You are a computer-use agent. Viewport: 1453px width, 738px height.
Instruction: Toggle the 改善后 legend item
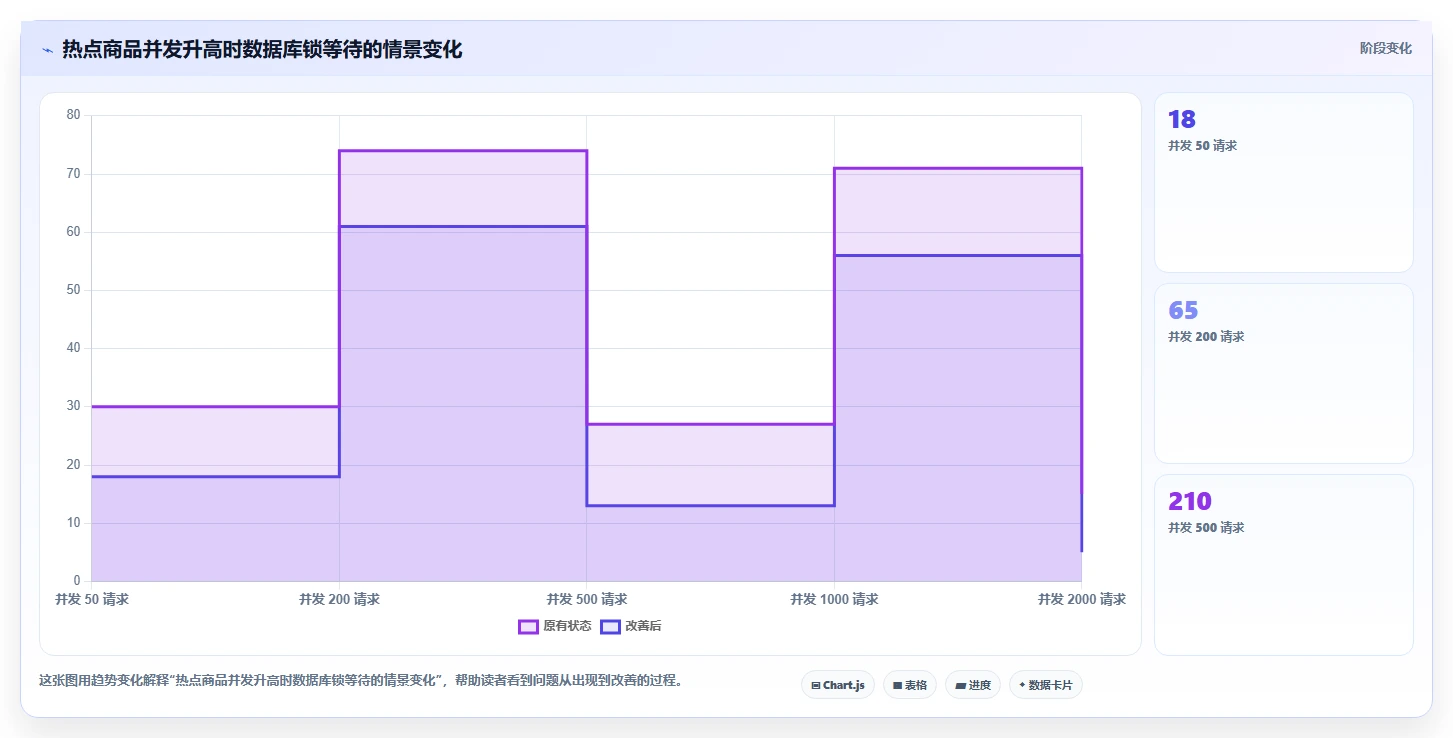tap(631, 626)
